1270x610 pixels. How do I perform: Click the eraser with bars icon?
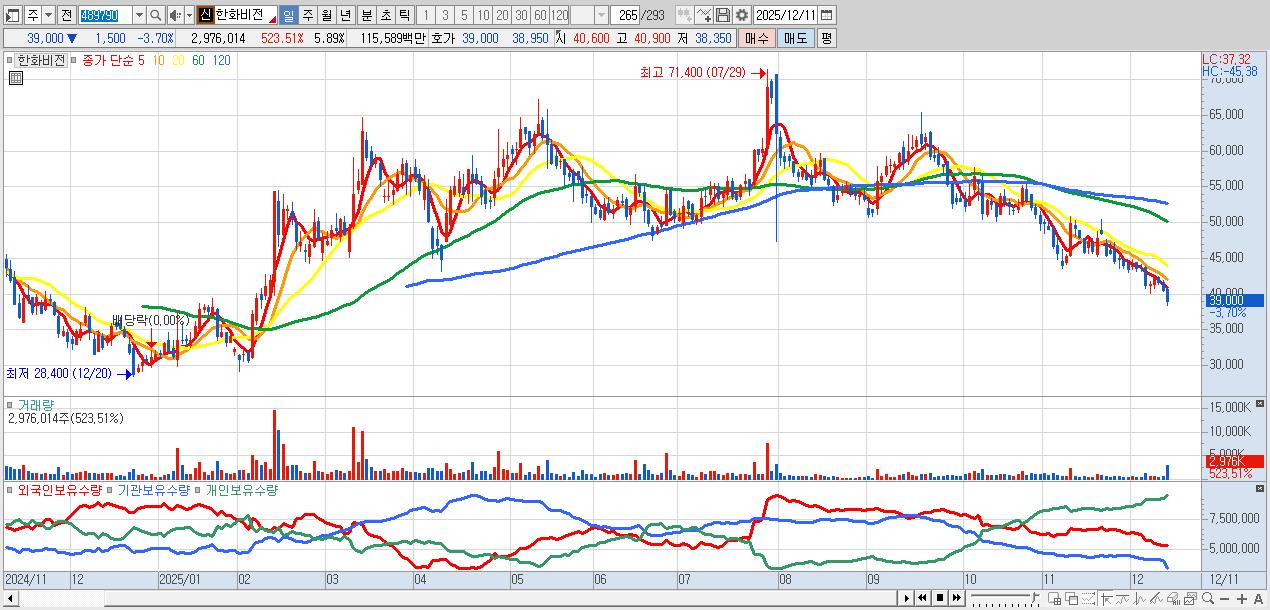(x=1173, y=599)
